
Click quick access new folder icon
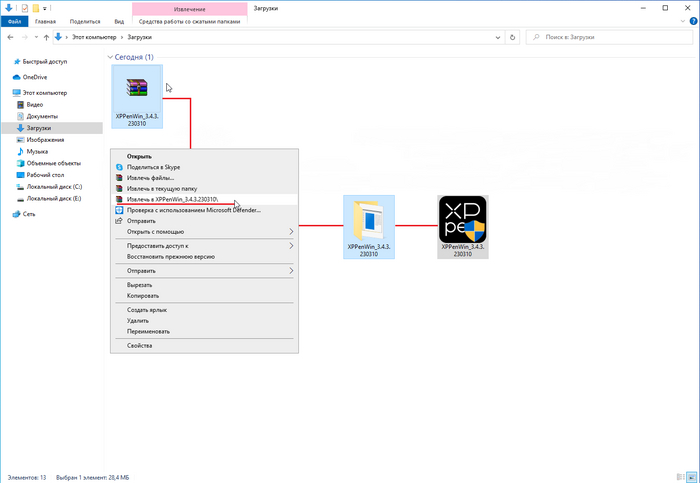pos(36,8)
